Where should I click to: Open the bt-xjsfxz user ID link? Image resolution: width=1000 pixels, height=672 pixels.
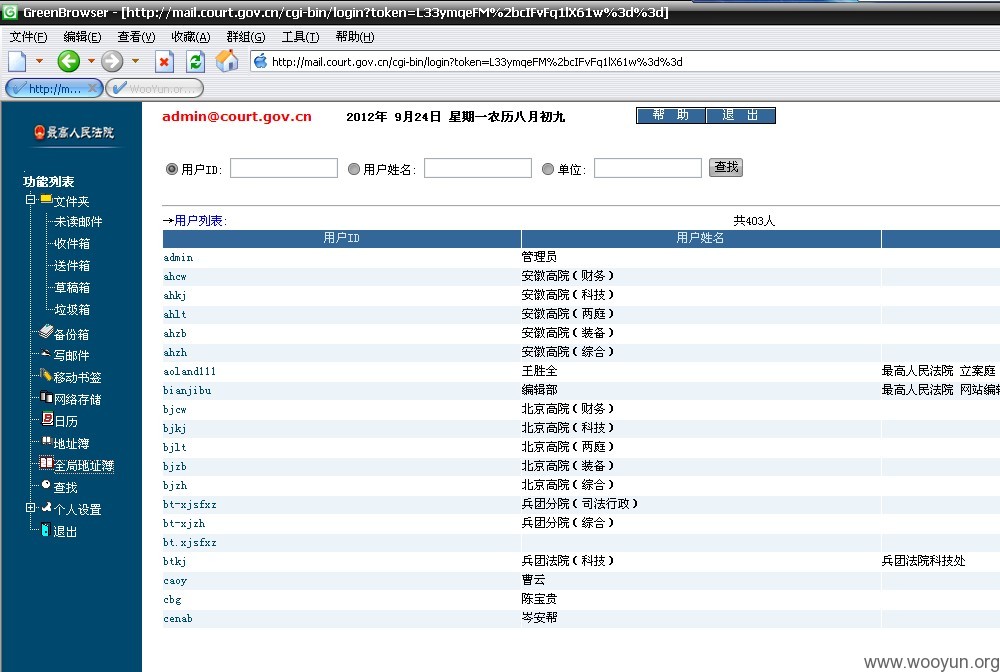pyautogui.click(x=189, y=505)
